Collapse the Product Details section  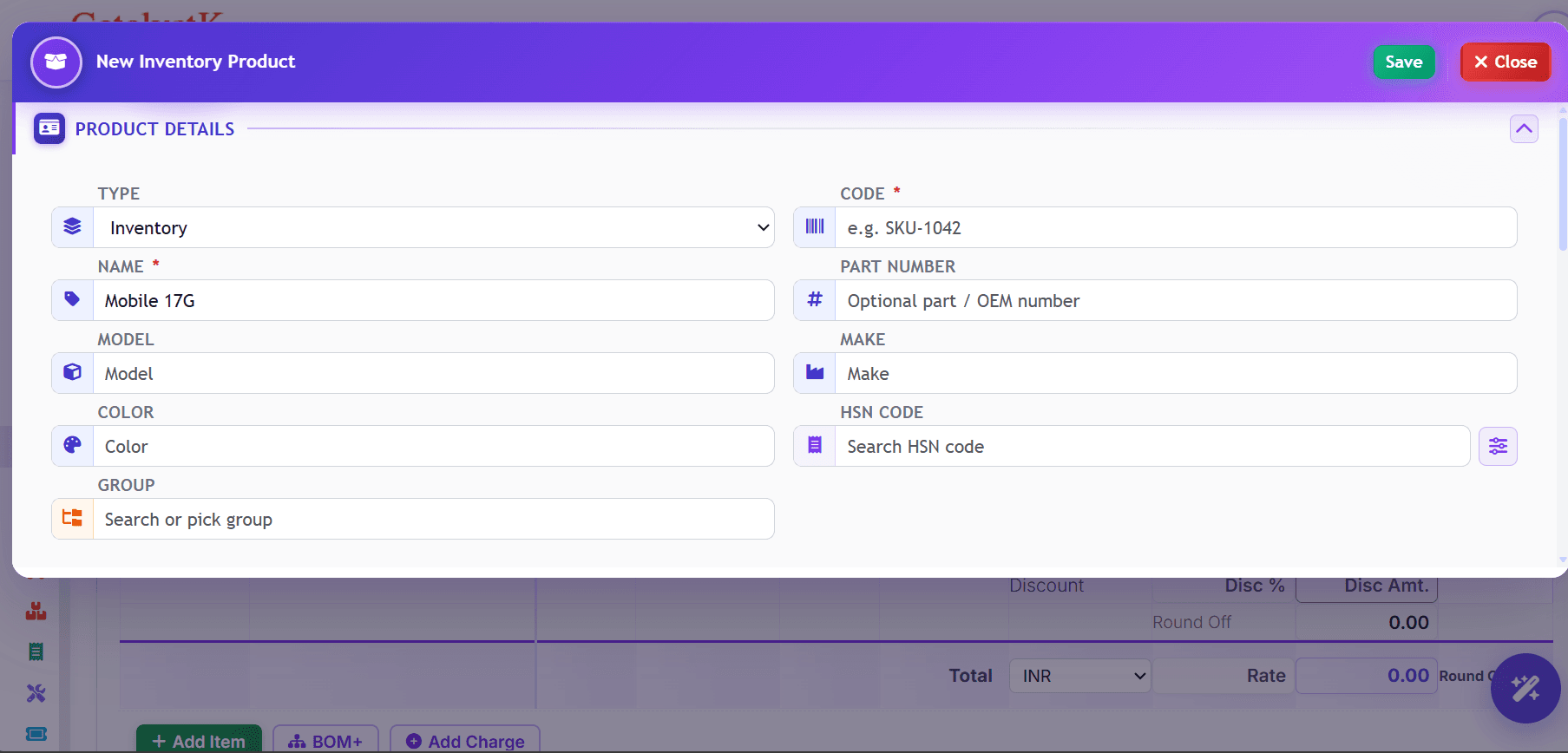click(x=1524, y=128)
